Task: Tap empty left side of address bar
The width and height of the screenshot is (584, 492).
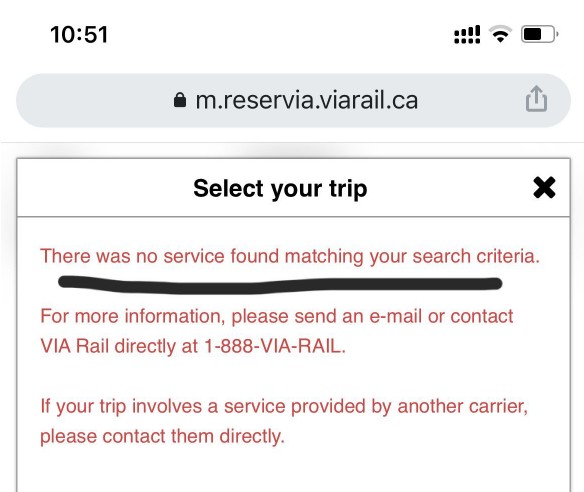Action: point(93,101)
